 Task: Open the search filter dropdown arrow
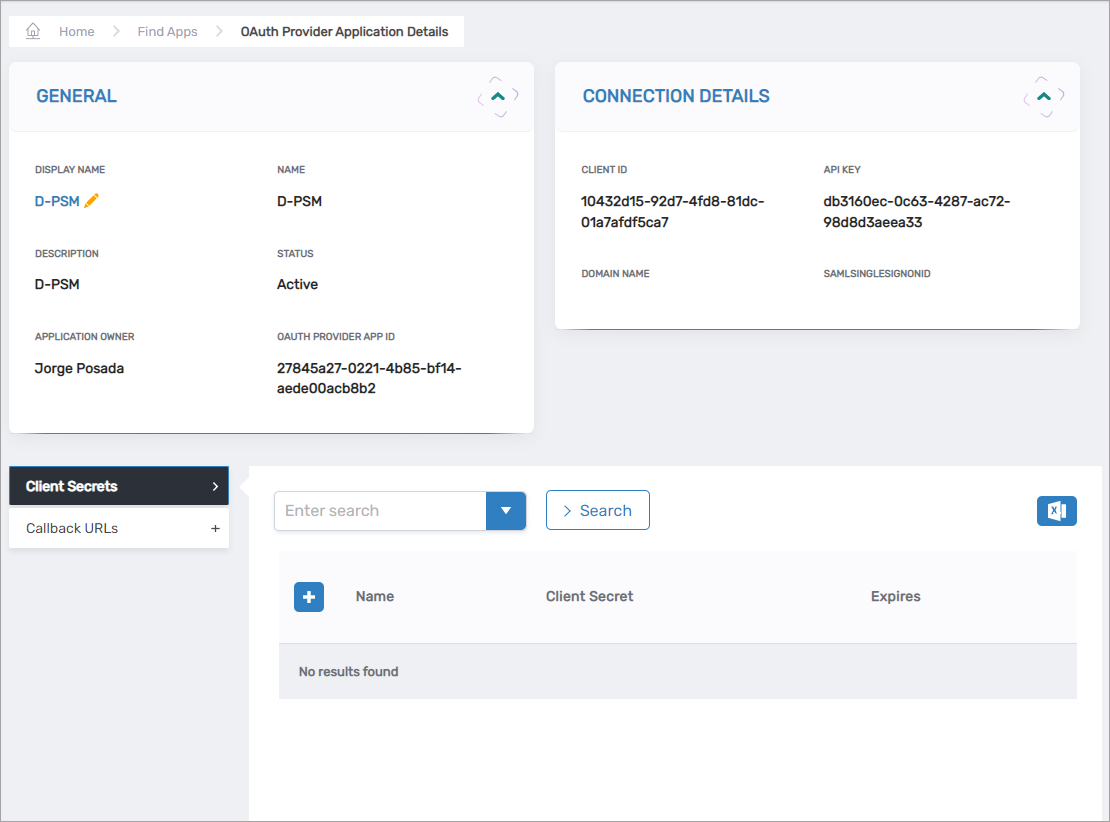pyautogui.click(x=506, y=511)
